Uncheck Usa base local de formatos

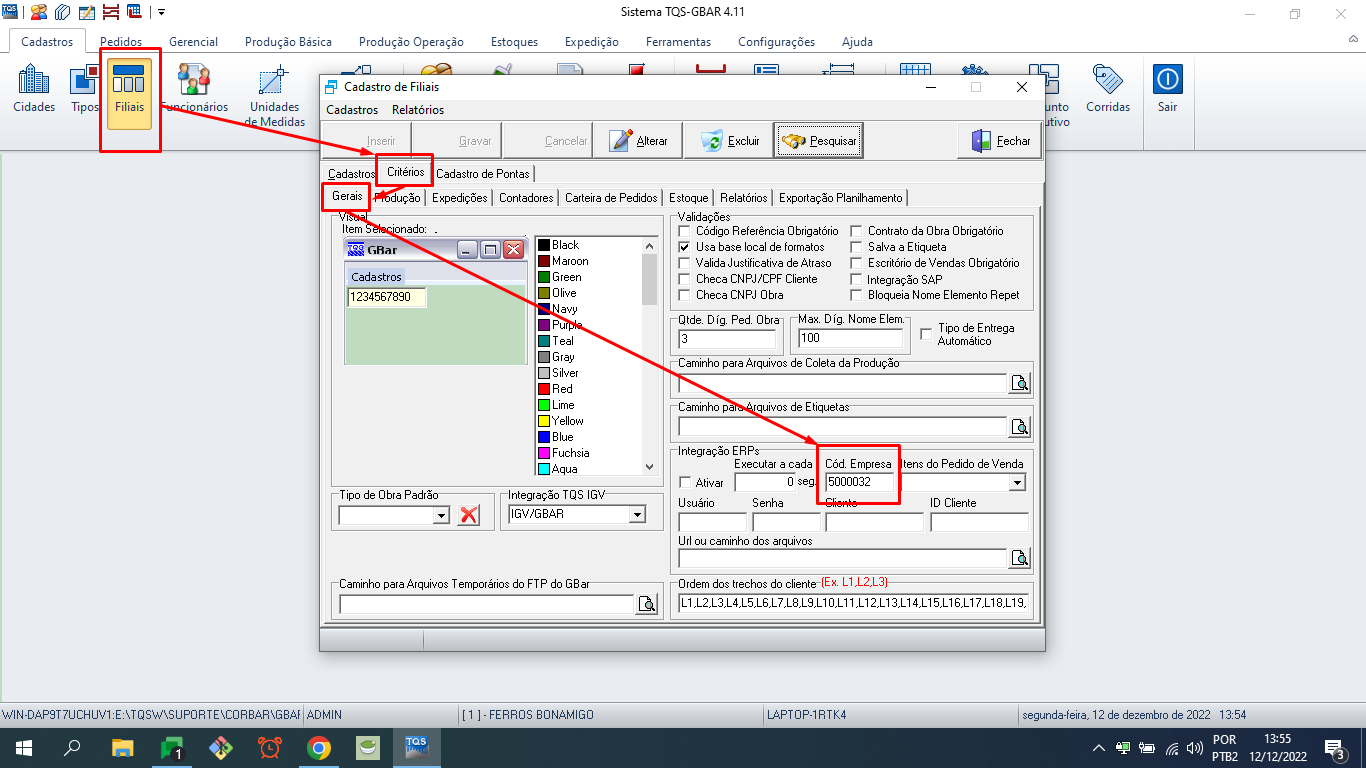click(685, 247)
